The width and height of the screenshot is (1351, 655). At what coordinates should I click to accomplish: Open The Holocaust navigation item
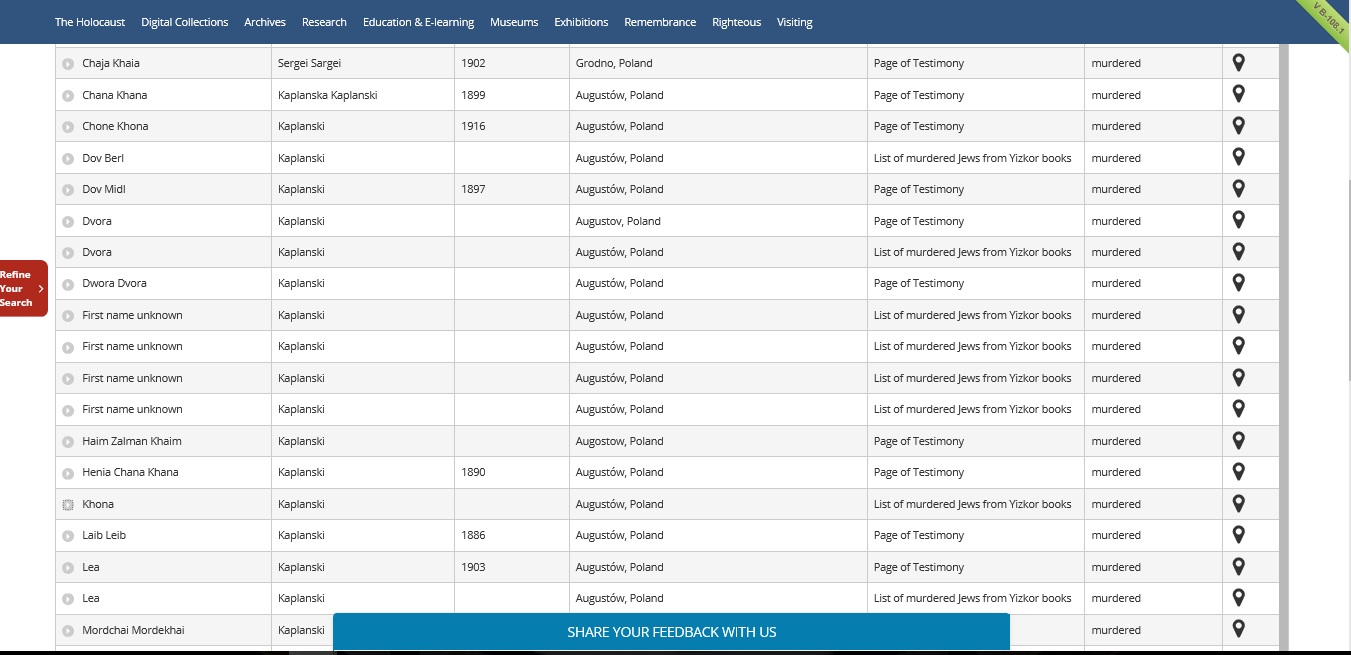pos(90,22)
